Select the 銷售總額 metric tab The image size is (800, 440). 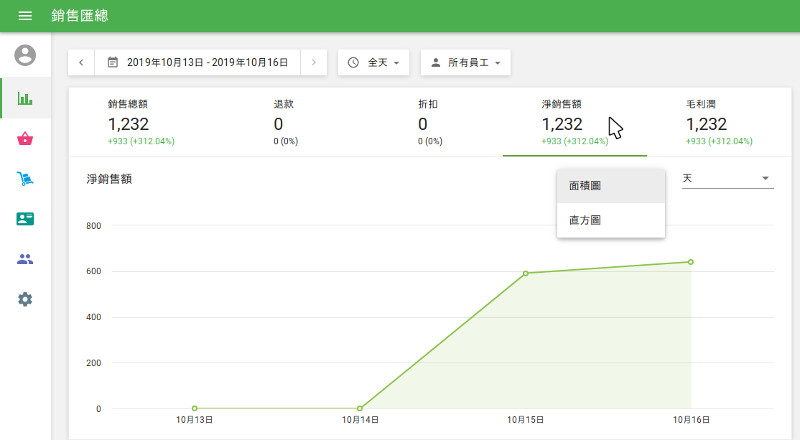(x=141, y=122)
